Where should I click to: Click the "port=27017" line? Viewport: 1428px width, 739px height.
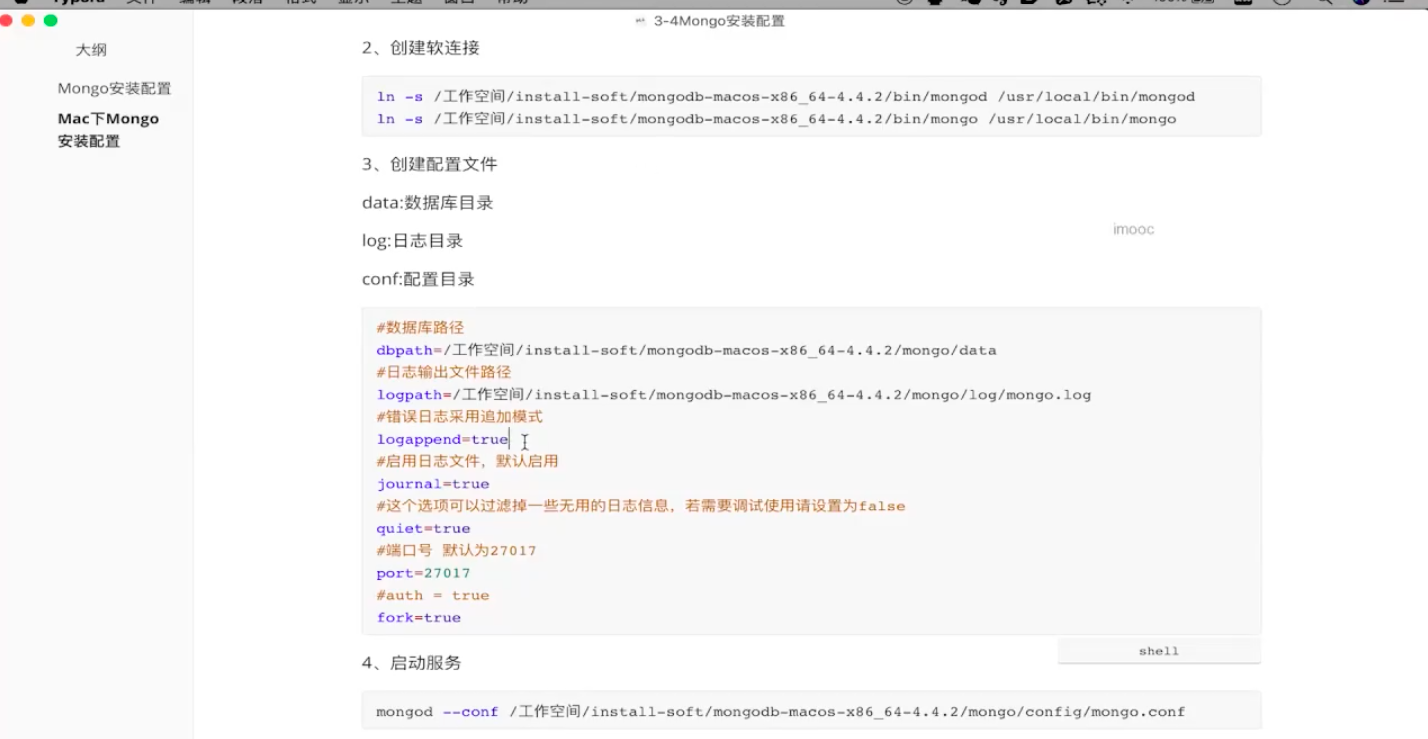(x=423, y=573)
